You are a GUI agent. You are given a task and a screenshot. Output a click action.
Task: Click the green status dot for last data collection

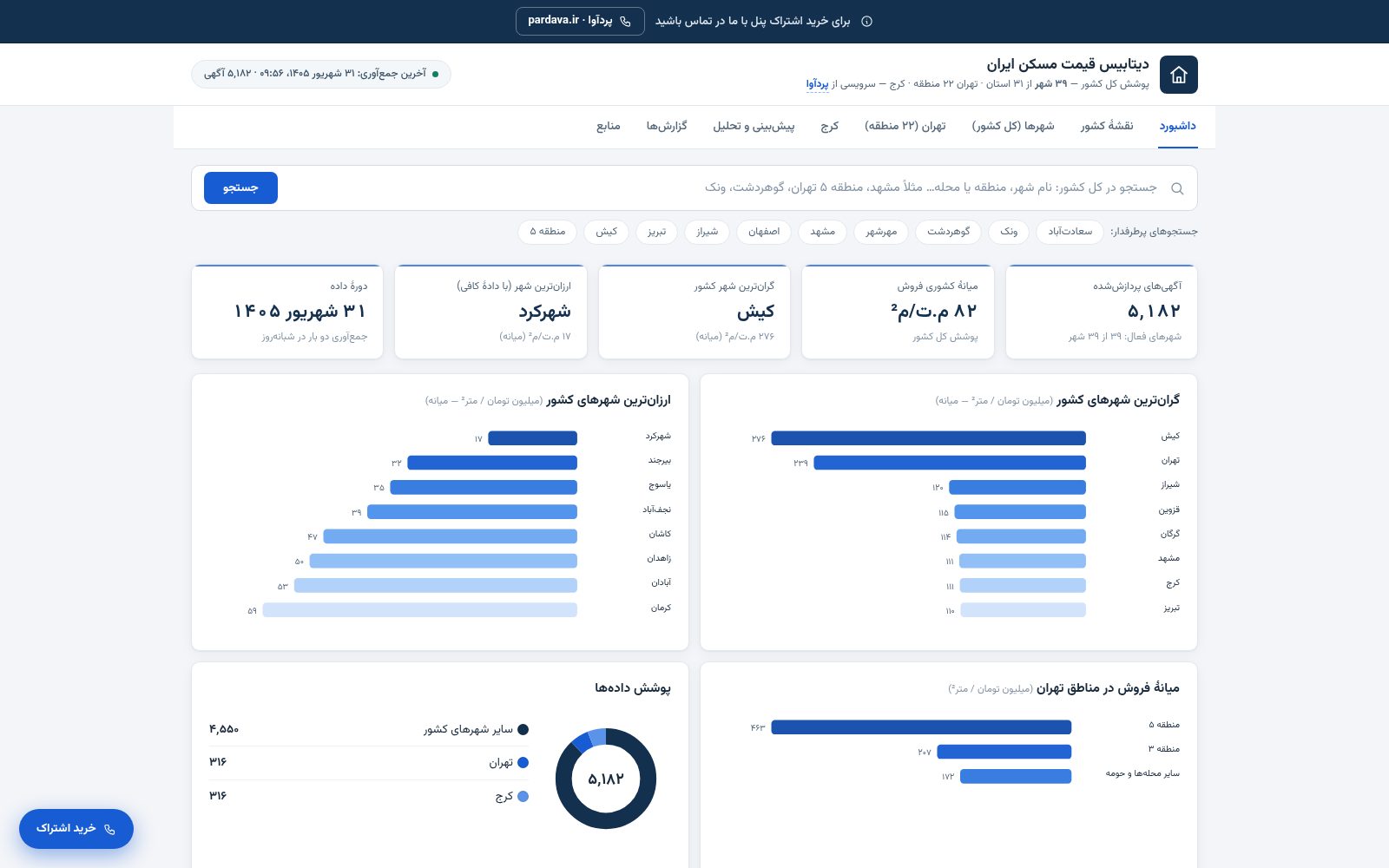436,74
